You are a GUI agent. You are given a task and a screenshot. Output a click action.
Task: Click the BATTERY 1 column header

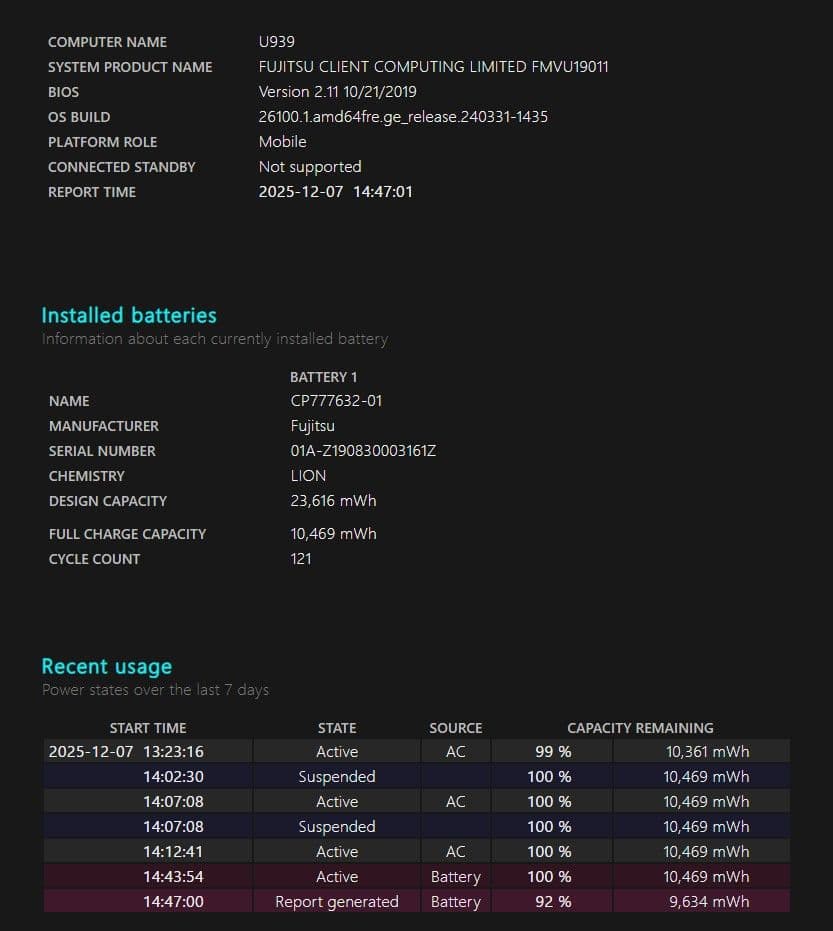(323, 377)
